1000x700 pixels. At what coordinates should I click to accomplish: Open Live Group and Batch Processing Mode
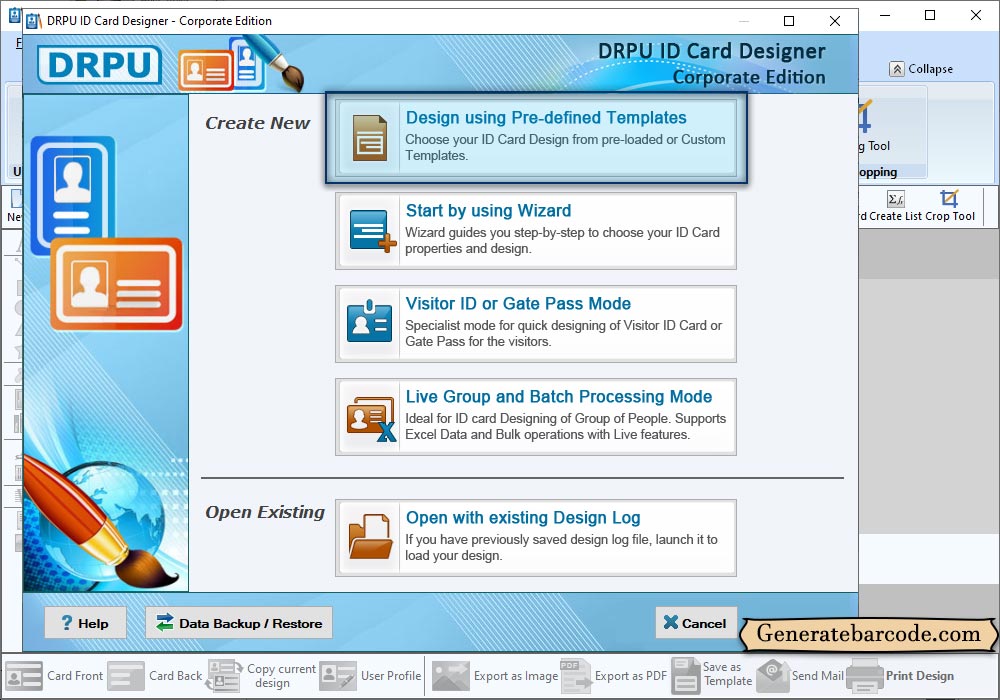(x=536, y=417)
